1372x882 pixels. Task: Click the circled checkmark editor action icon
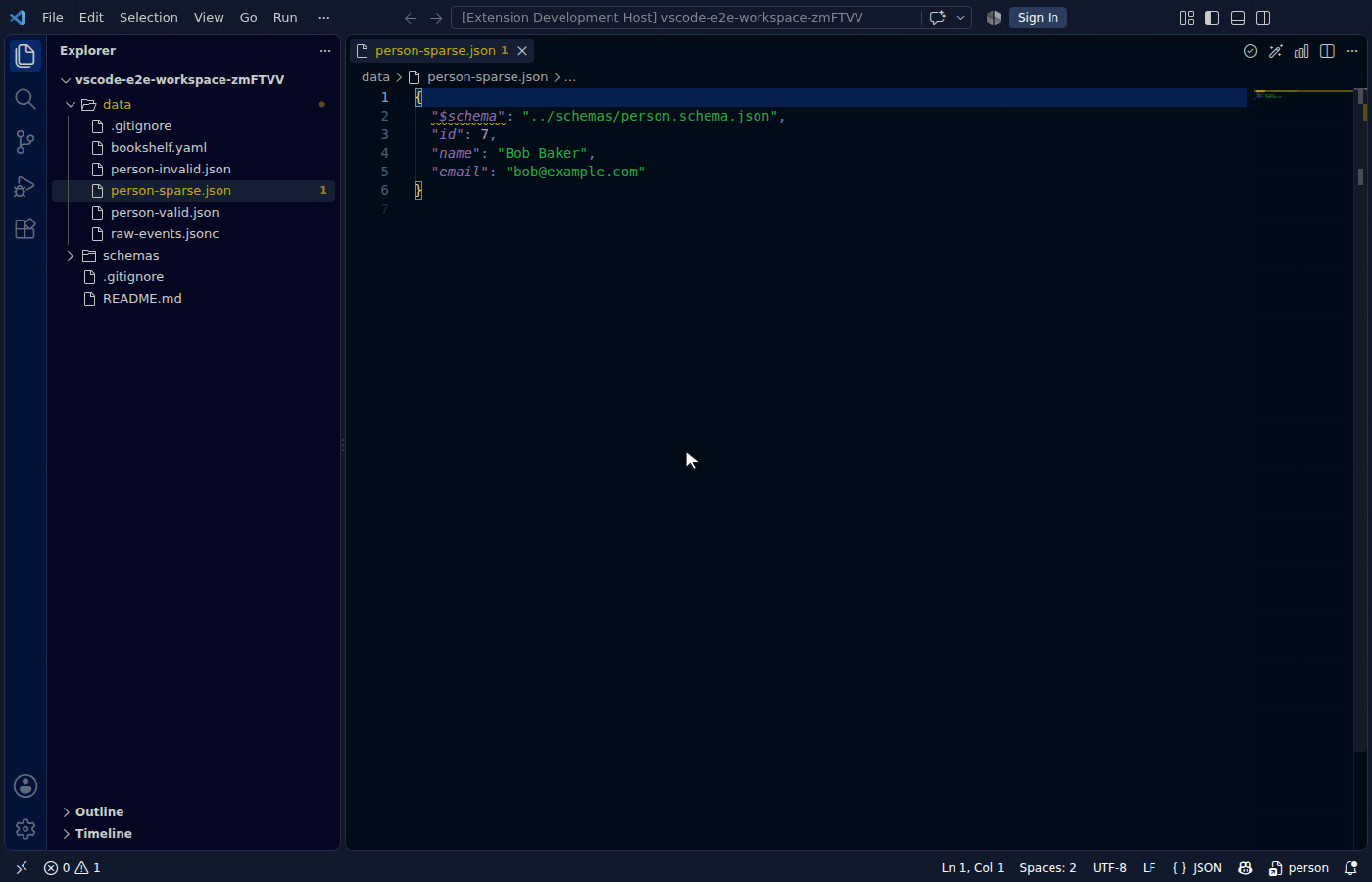[x=1250, y=51]
